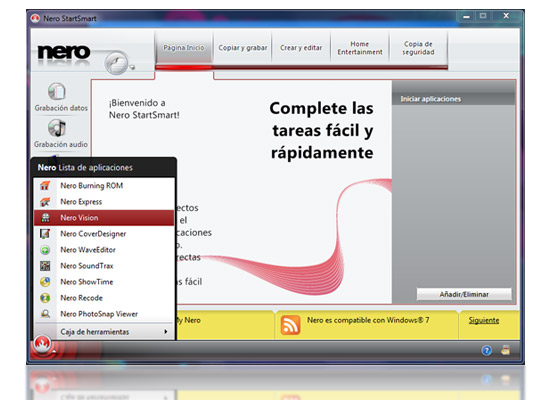
Task: Click the Iniciar aplicaciones panel header
Action: [x=454, y=99]
